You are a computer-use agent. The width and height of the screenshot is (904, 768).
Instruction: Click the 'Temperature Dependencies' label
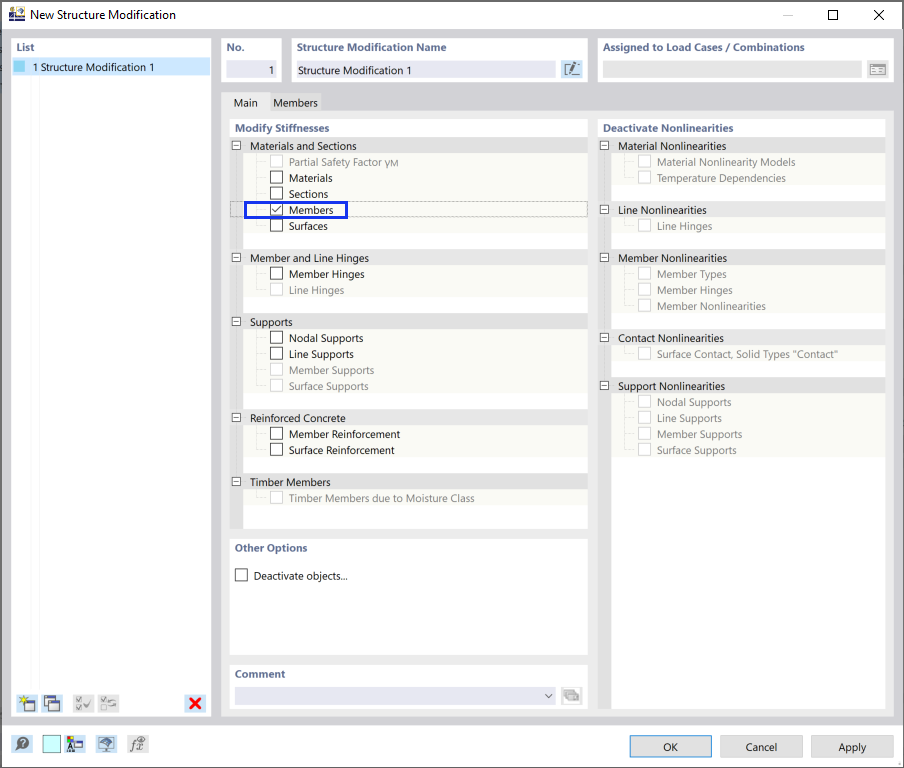(x=721, y=178)
